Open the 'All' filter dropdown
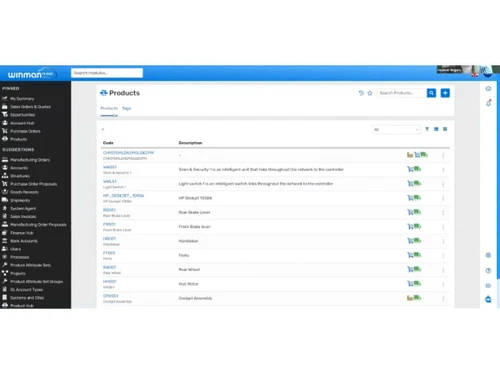The image size is (500, 375). [396, 129]
